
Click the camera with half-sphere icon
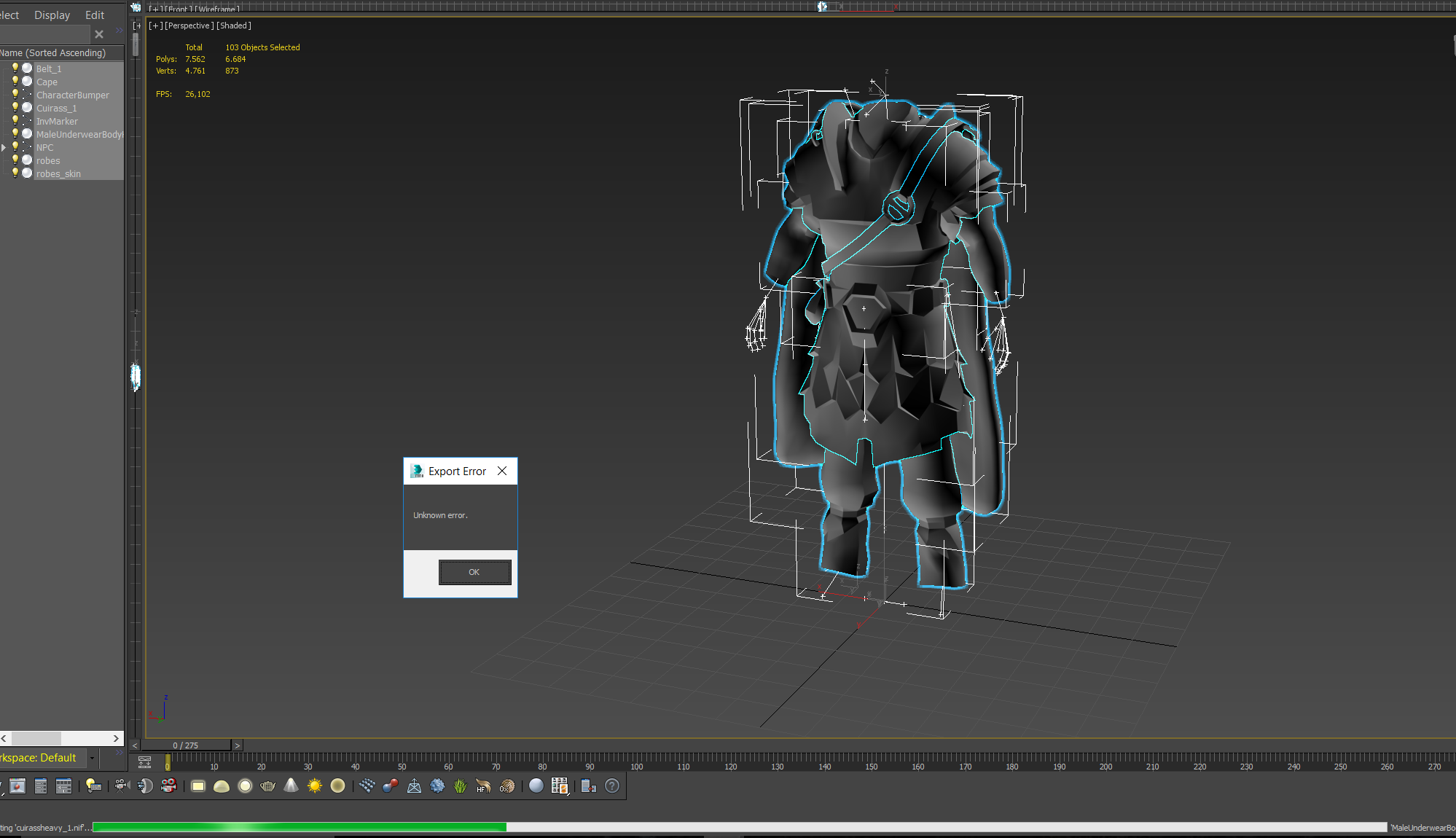pyautogui.click(x=145, y=786)
